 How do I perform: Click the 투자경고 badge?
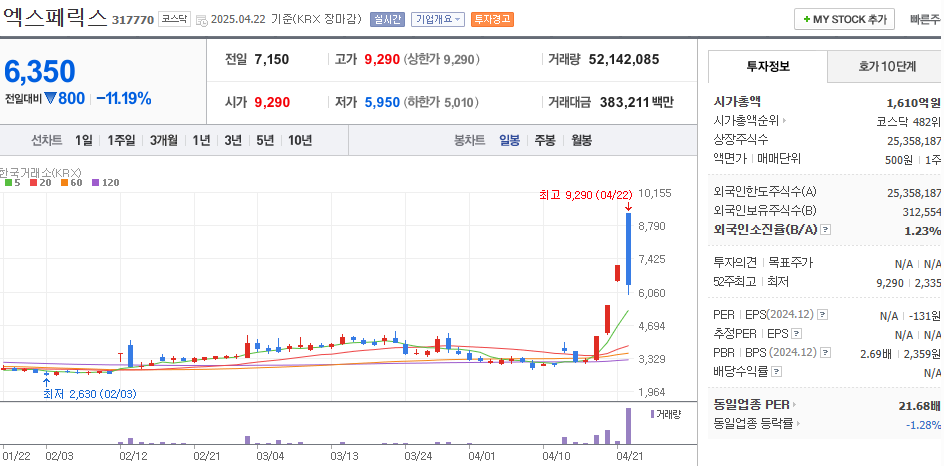[492, 19]
